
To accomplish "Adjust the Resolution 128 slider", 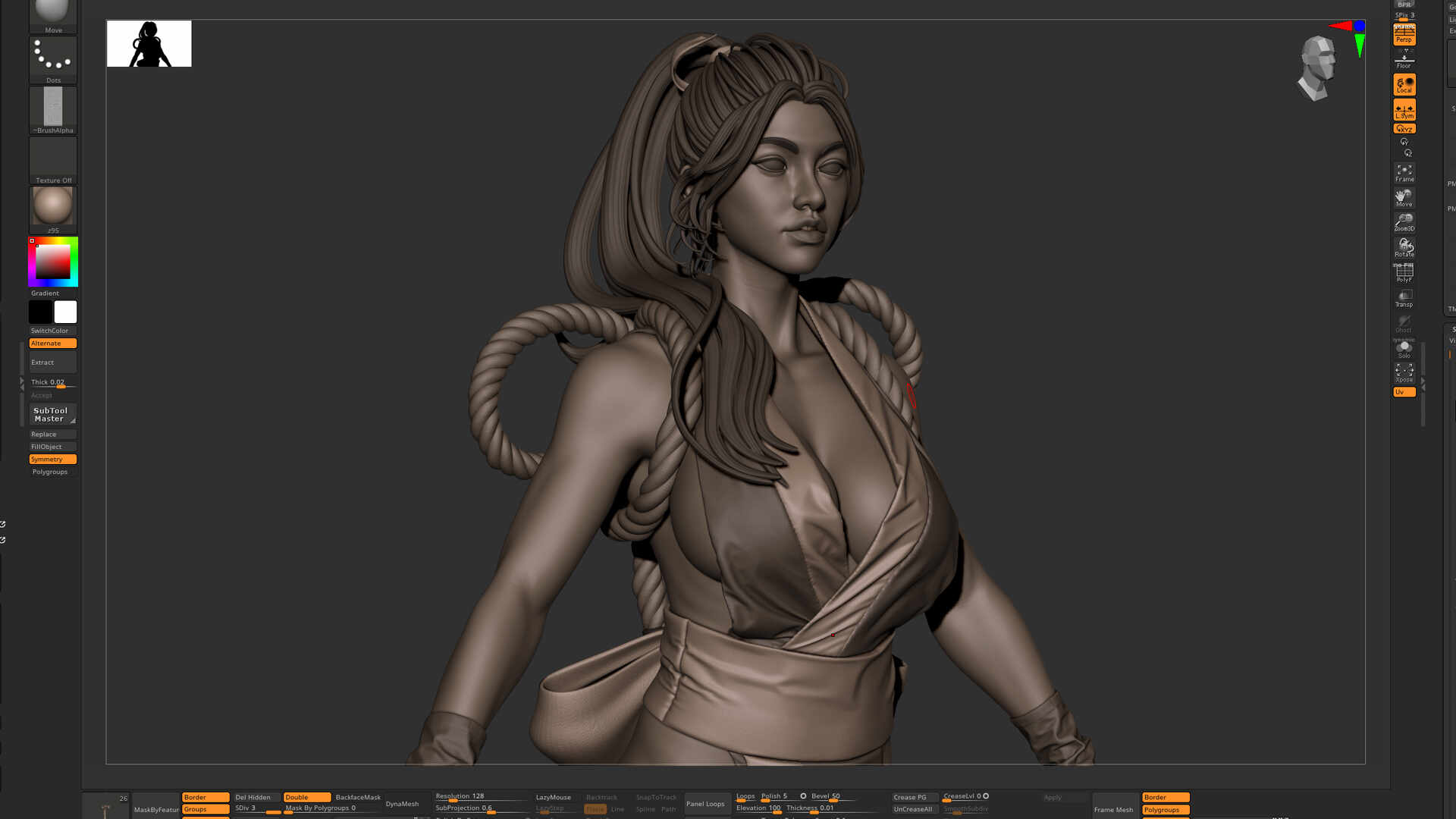I will [482, 796].
